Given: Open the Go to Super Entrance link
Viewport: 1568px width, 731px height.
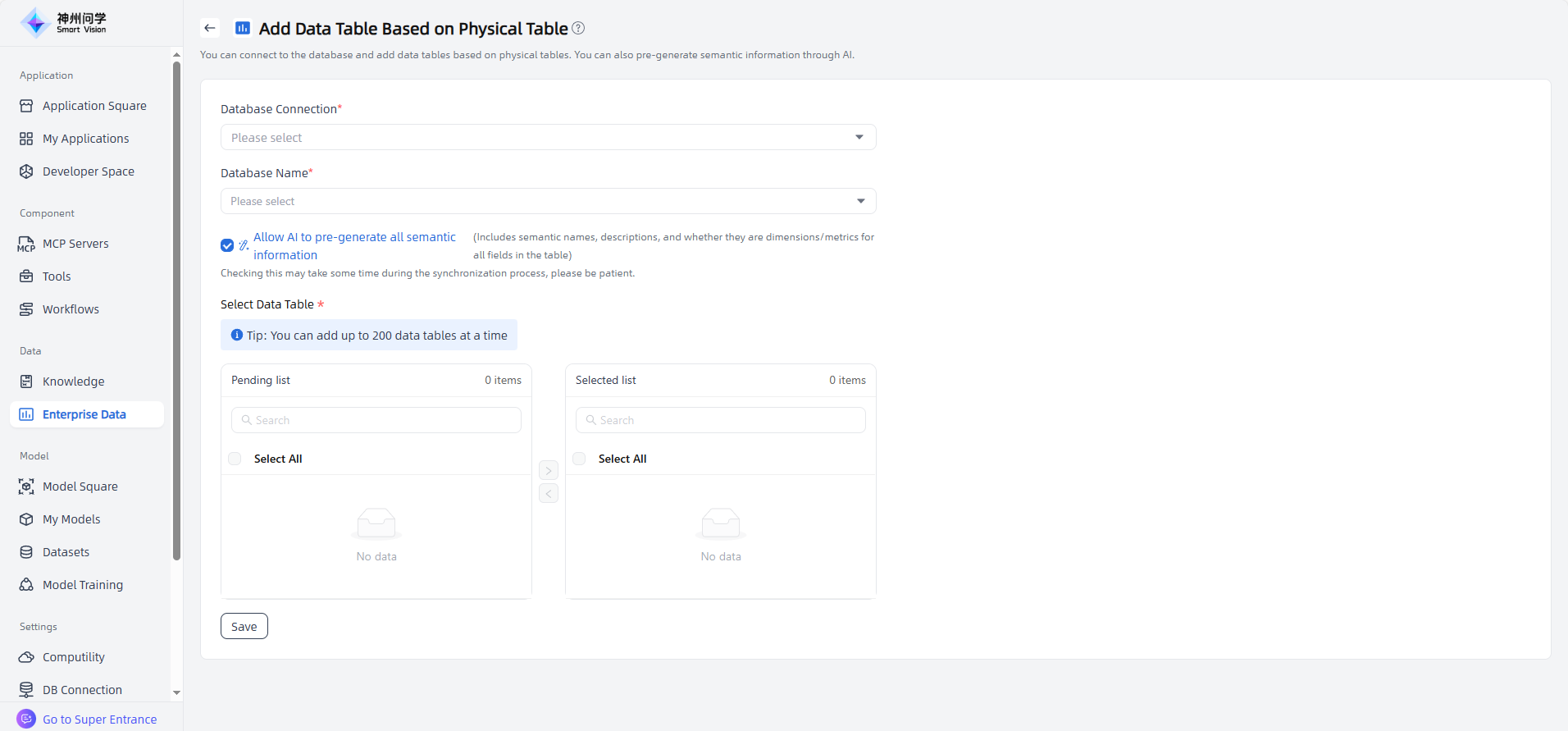Looking at the screenshot, I should coord(99,720).
